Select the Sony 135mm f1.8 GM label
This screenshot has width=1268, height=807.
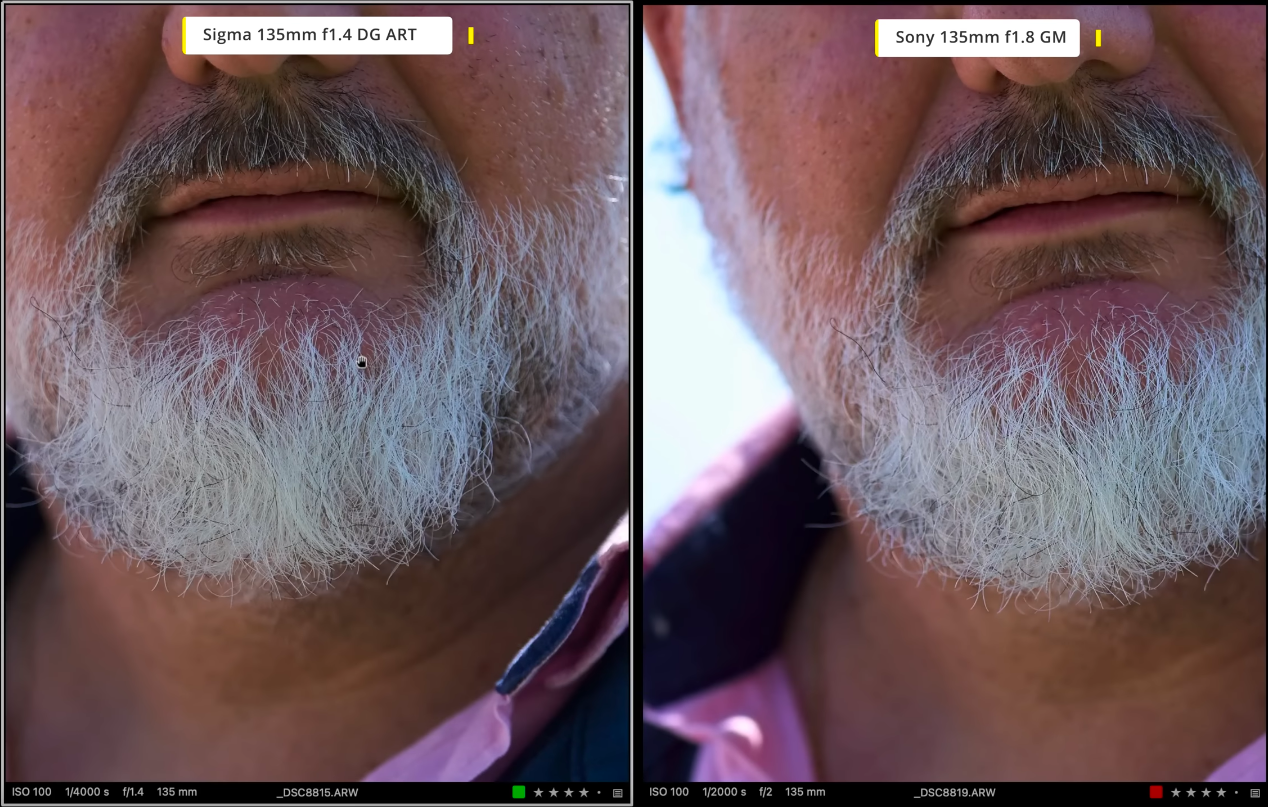(978, 38)
